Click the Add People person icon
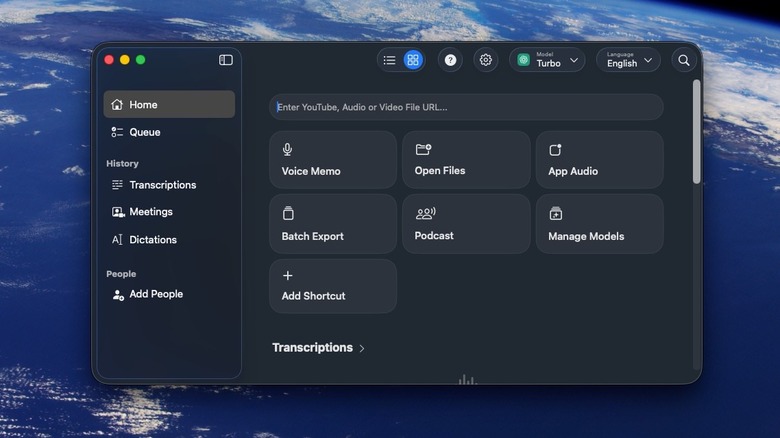 tap(118, 295)
